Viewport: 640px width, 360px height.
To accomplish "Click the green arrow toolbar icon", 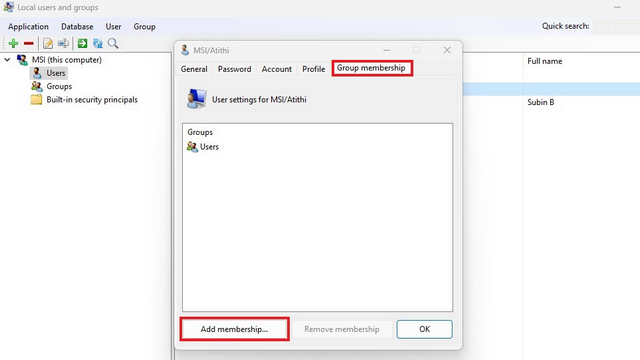I will [82, 43].
